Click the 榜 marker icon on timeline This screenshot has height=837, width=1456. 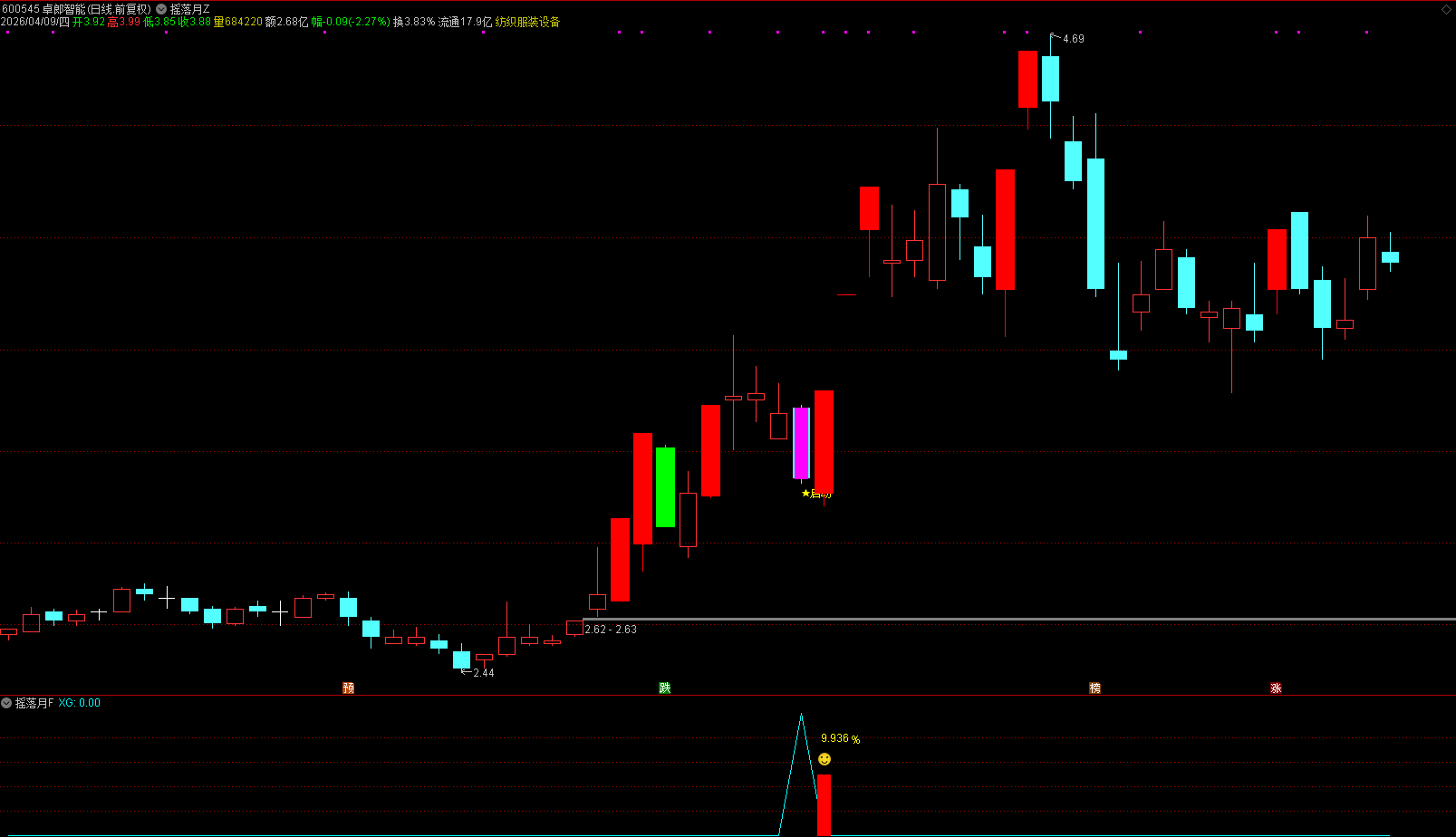pos(1094,688)
